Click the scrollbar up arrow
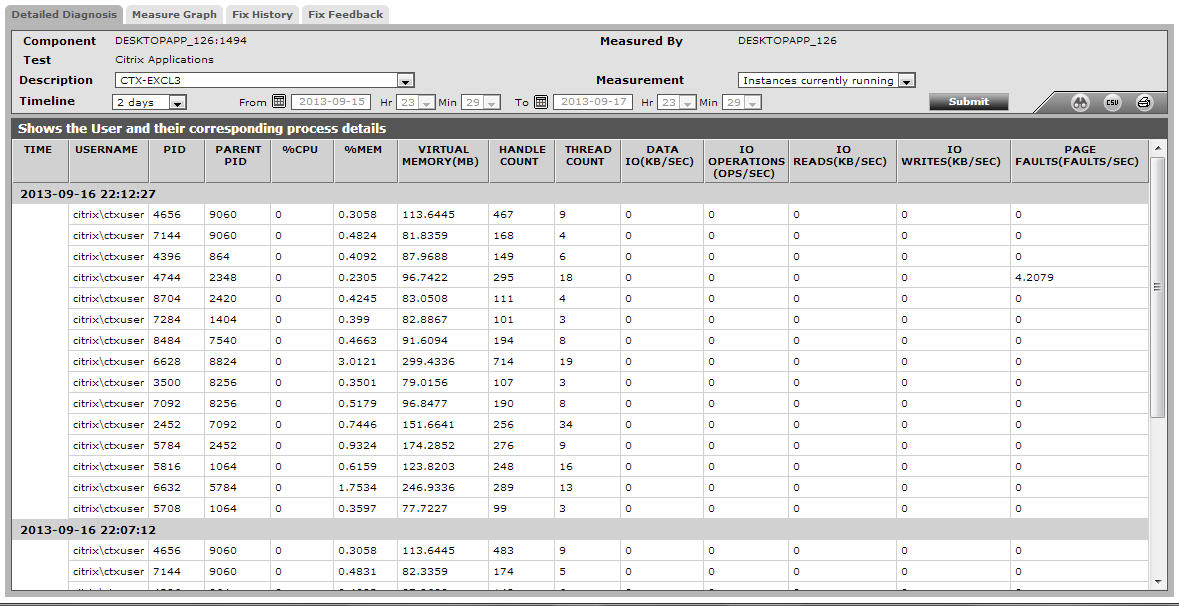The width and height of the screenshot is (1179, 606). pos(1157,147)
